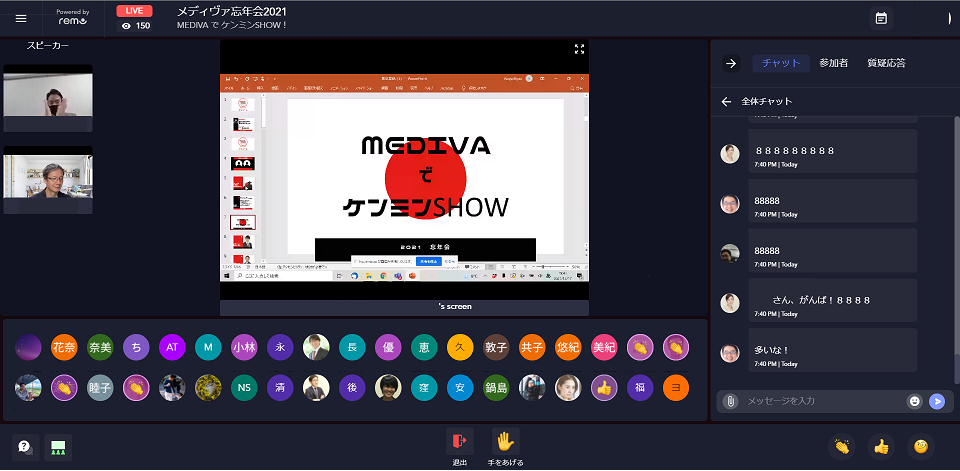Click the shared PowerPoint screen
960x471 pixels.
(404, 178)
